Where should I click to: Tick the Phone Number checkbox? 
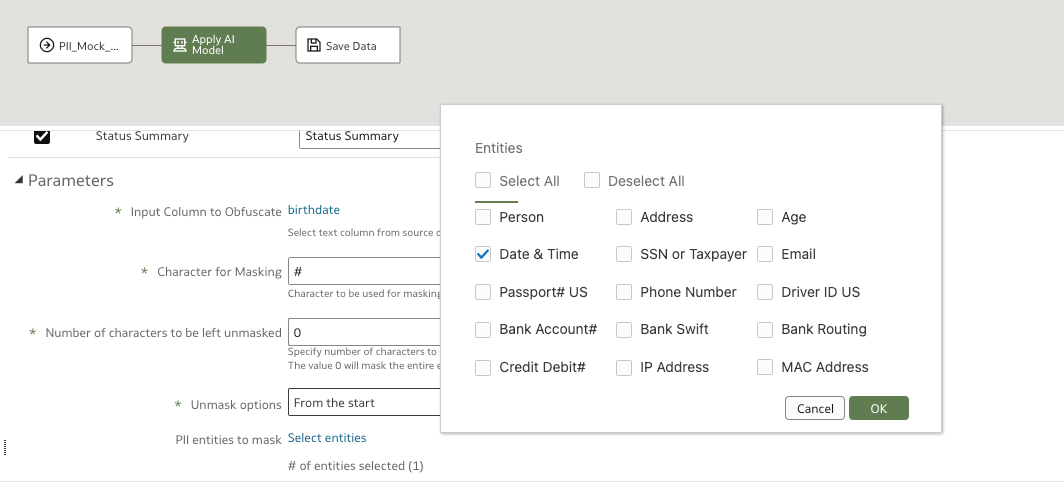(624, 292)
